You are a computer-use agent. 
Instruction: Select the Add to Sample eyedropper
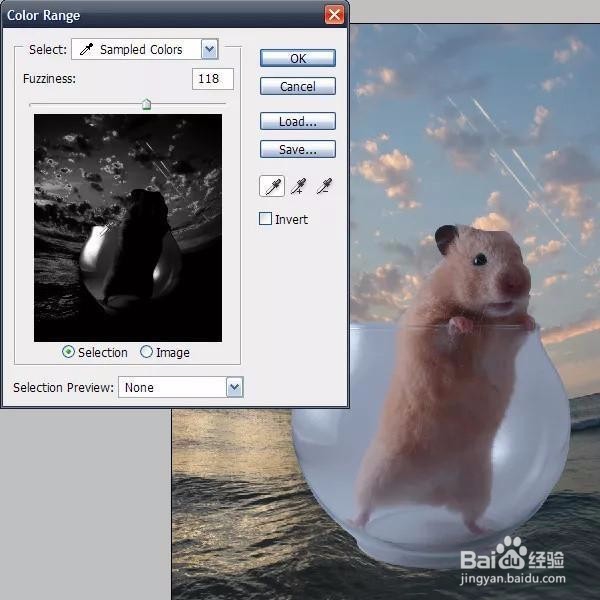tap(298, 186)
